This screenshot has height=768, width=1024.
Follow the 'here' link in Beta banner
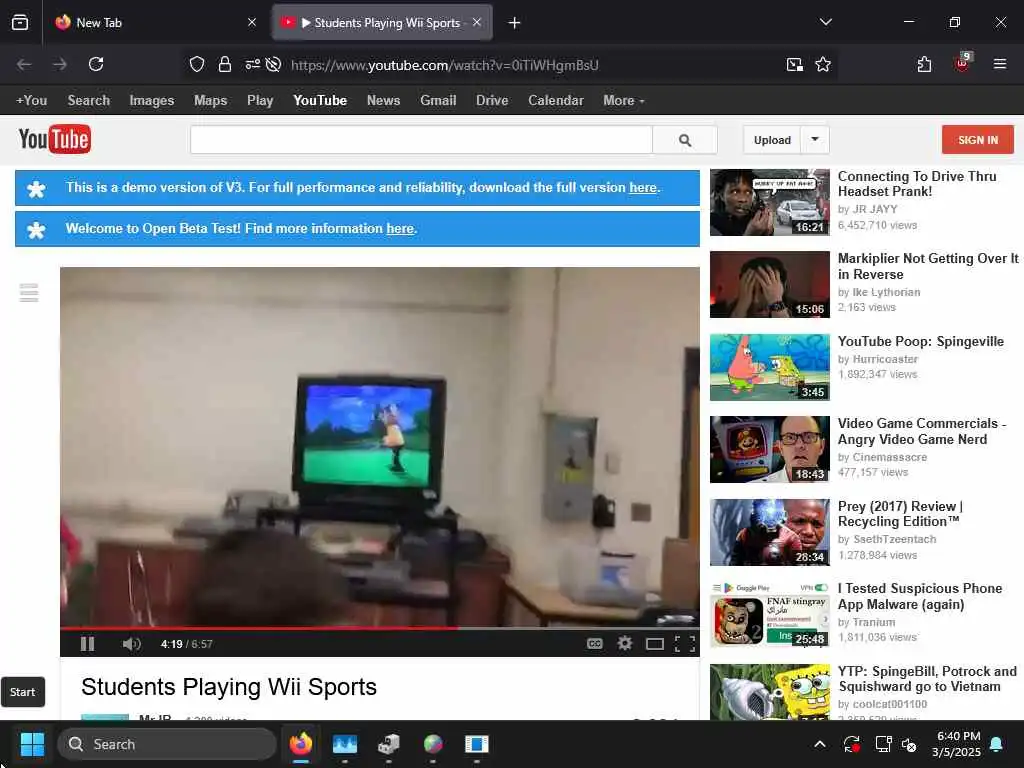pos(400,229)
